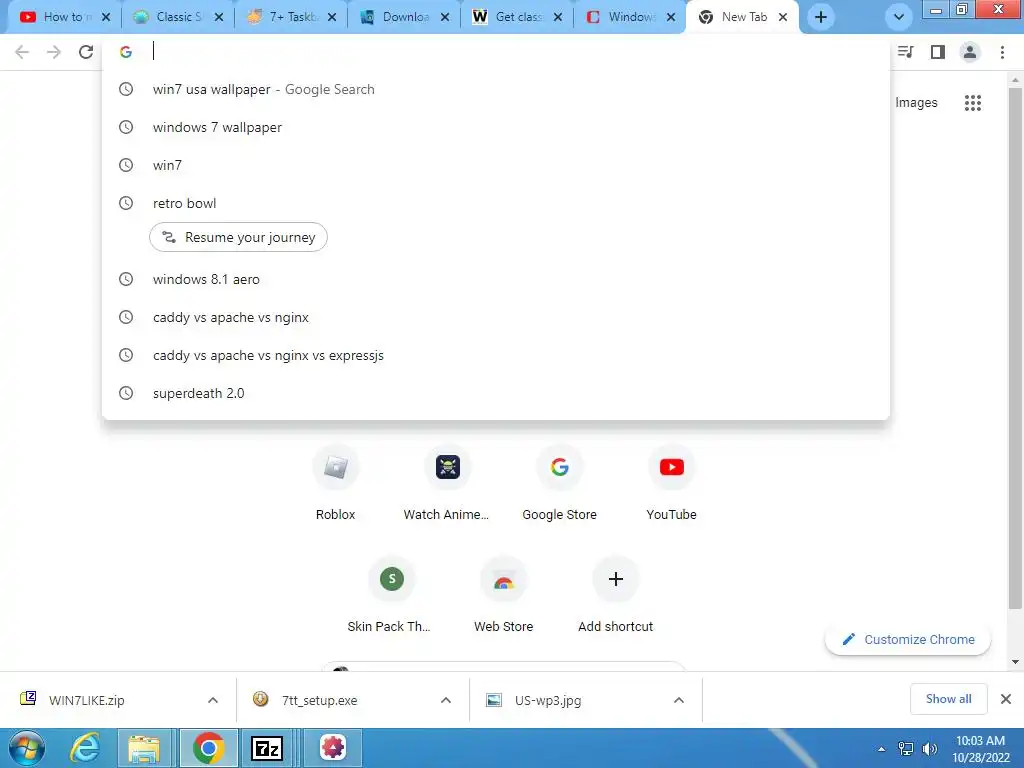Open the pinned gear app on taskbar
1024x768 pixels.
[332, 748]
